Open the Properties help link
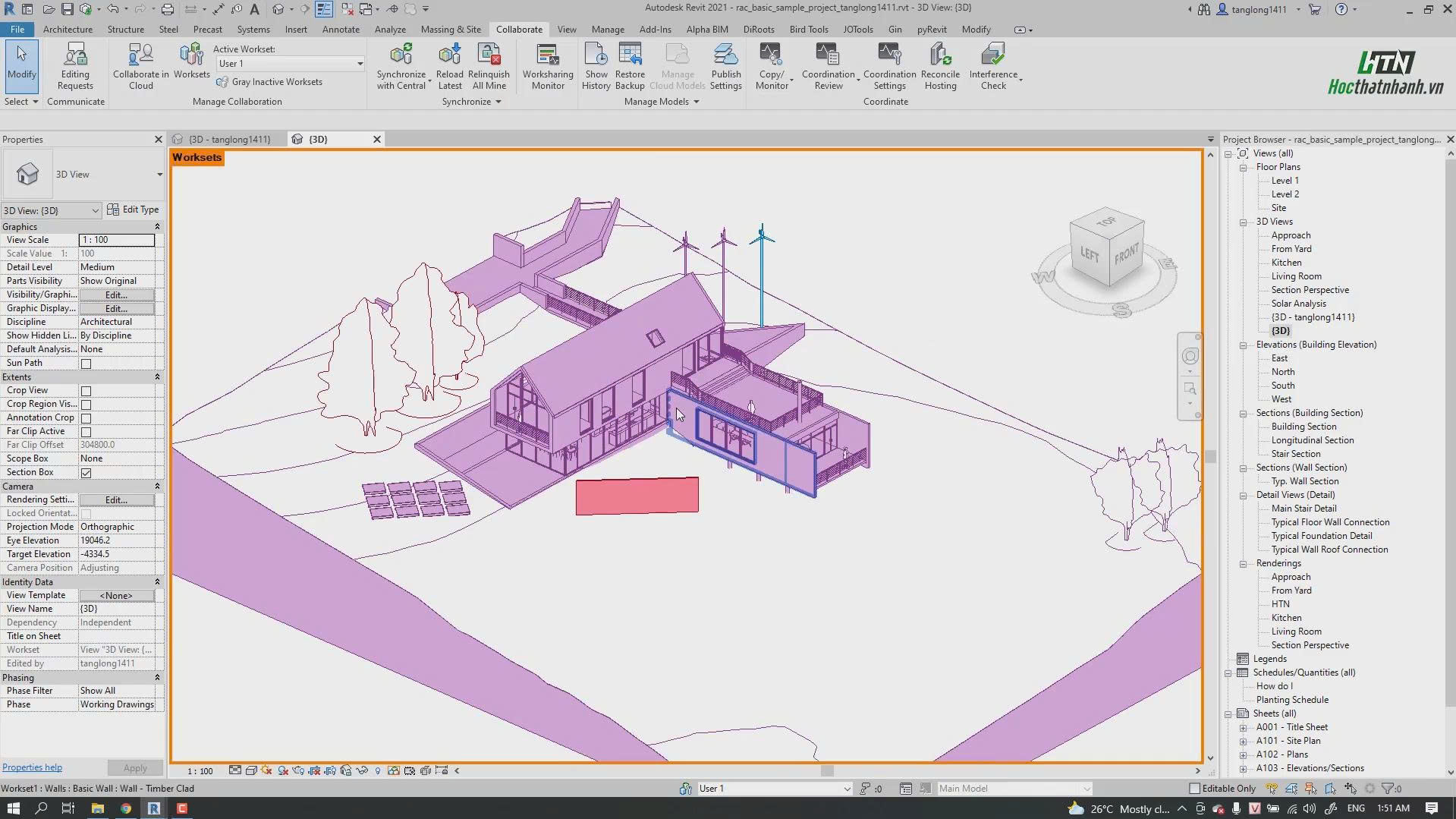Viewport: 1456px width, 819px height. [32, 767]
